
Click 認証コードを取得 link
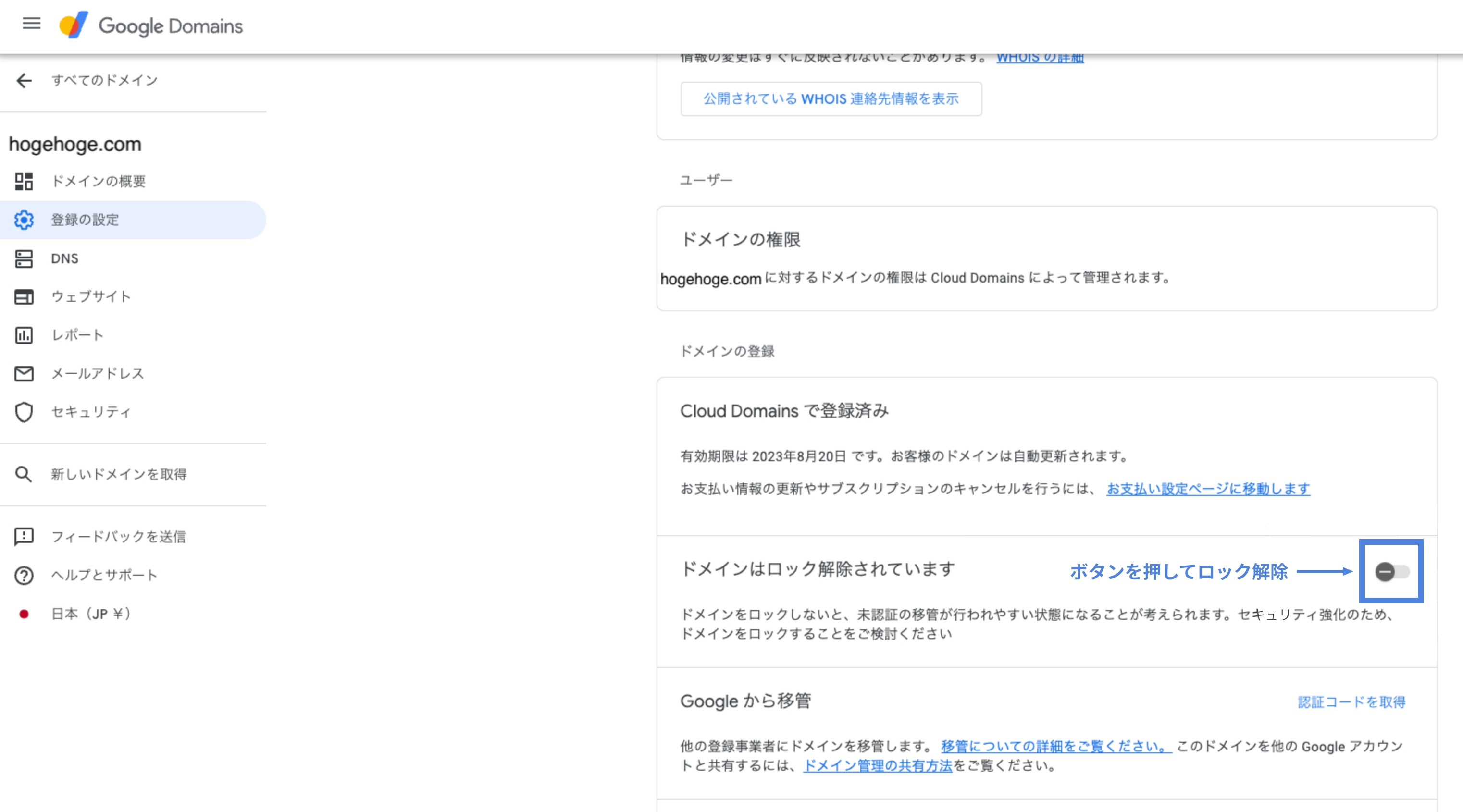(1351, 702)
